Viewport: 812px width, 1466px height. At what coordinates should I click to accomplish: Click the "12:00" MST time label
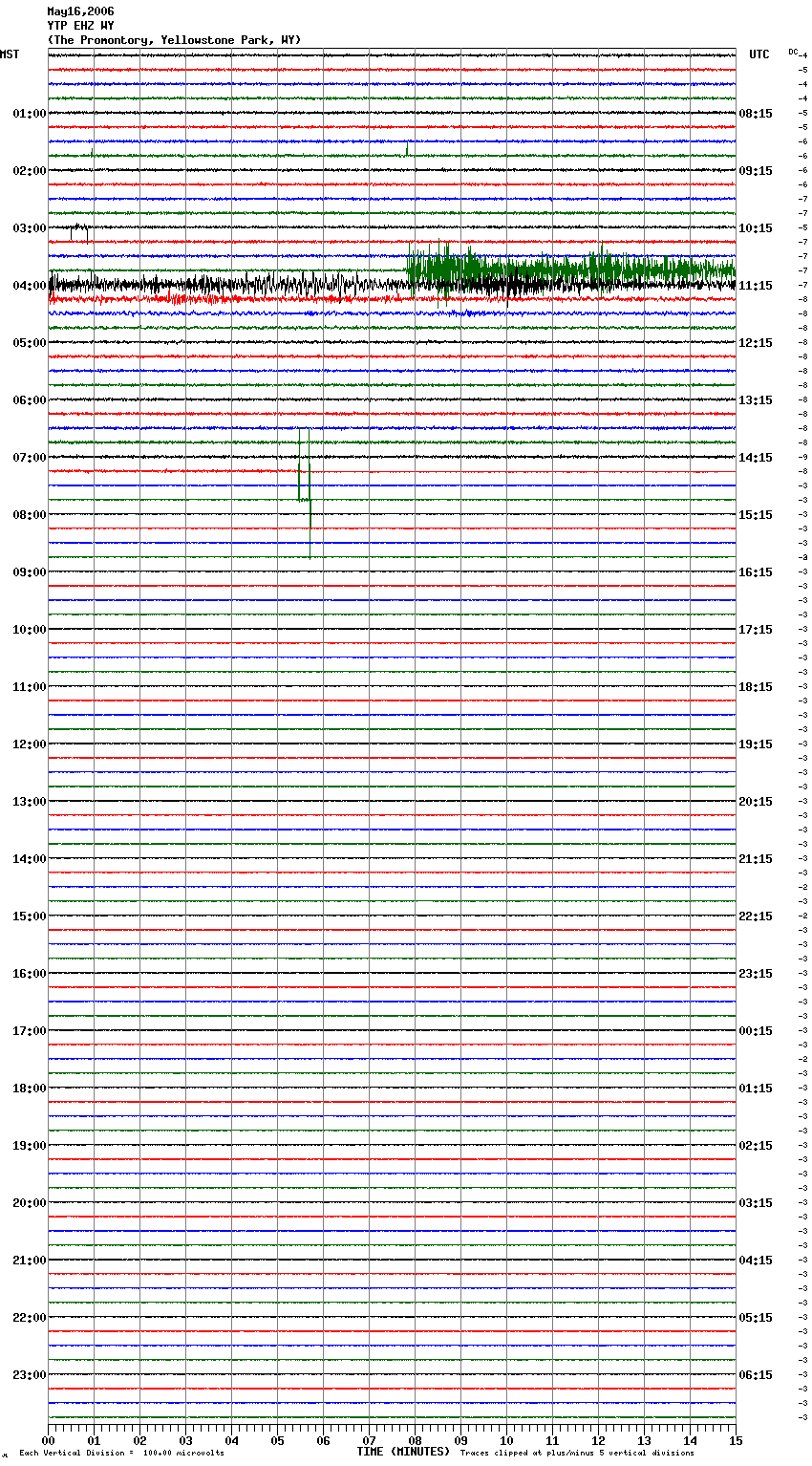pos(30,744)
